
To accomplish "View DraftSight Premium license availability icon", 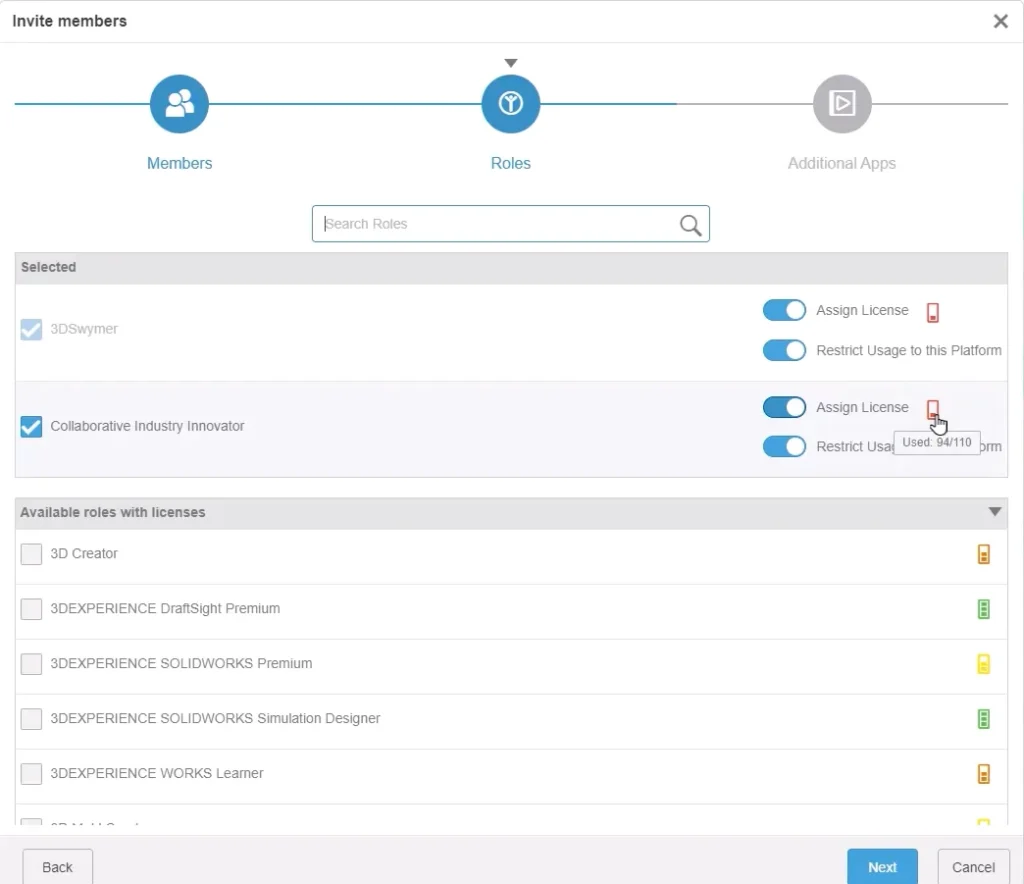I will tap(984, 608).
